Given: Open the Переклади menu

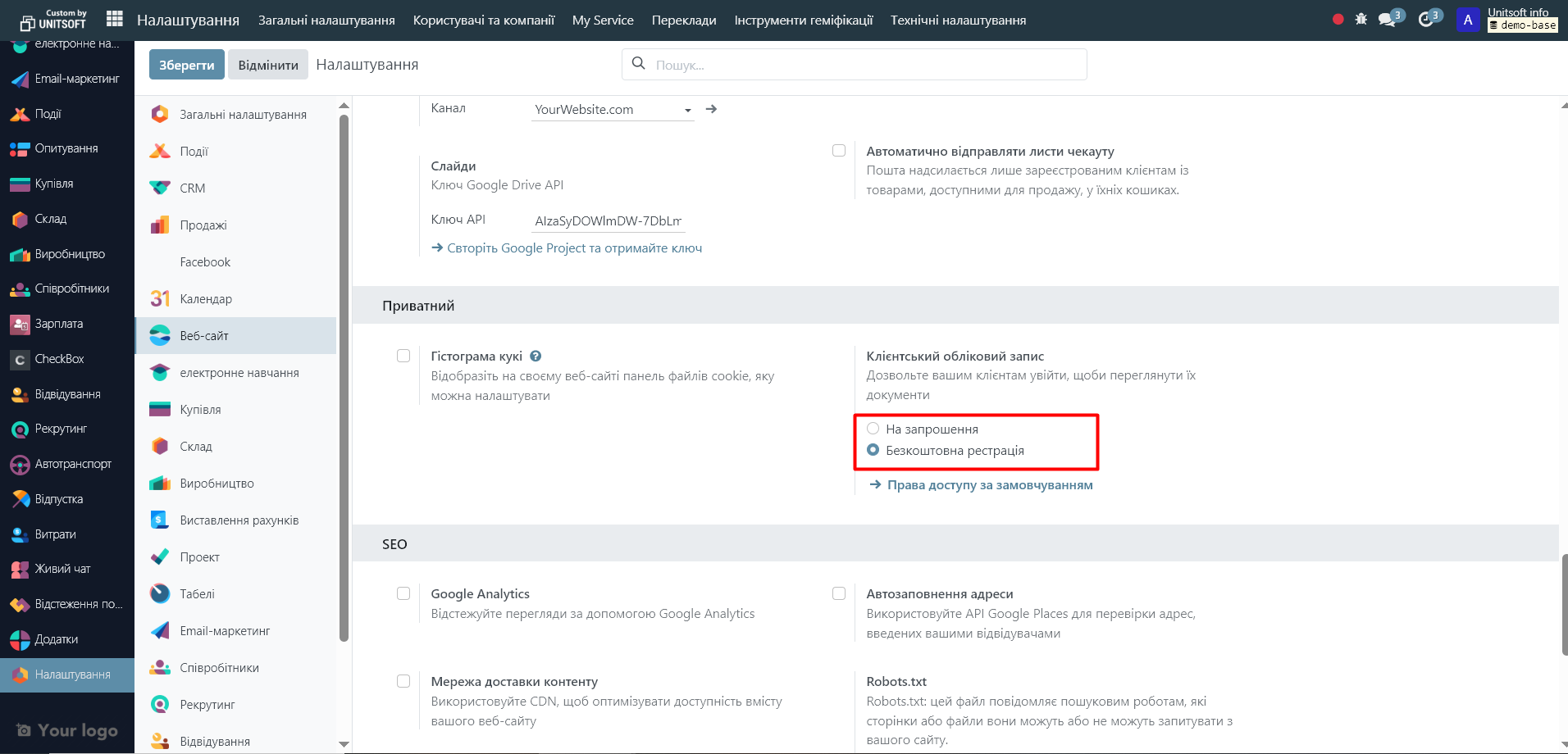Looking at the screenshot, I should tap(684, 20).
